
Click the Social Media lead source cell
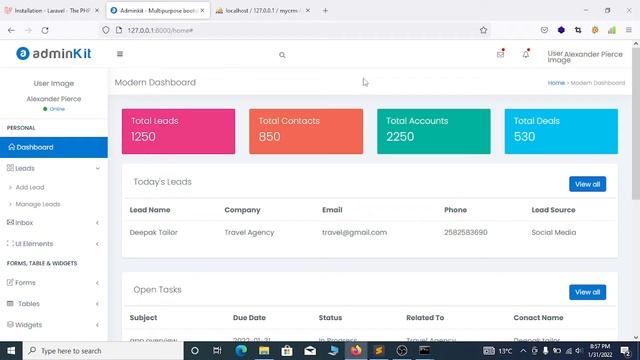coord(554,233)
